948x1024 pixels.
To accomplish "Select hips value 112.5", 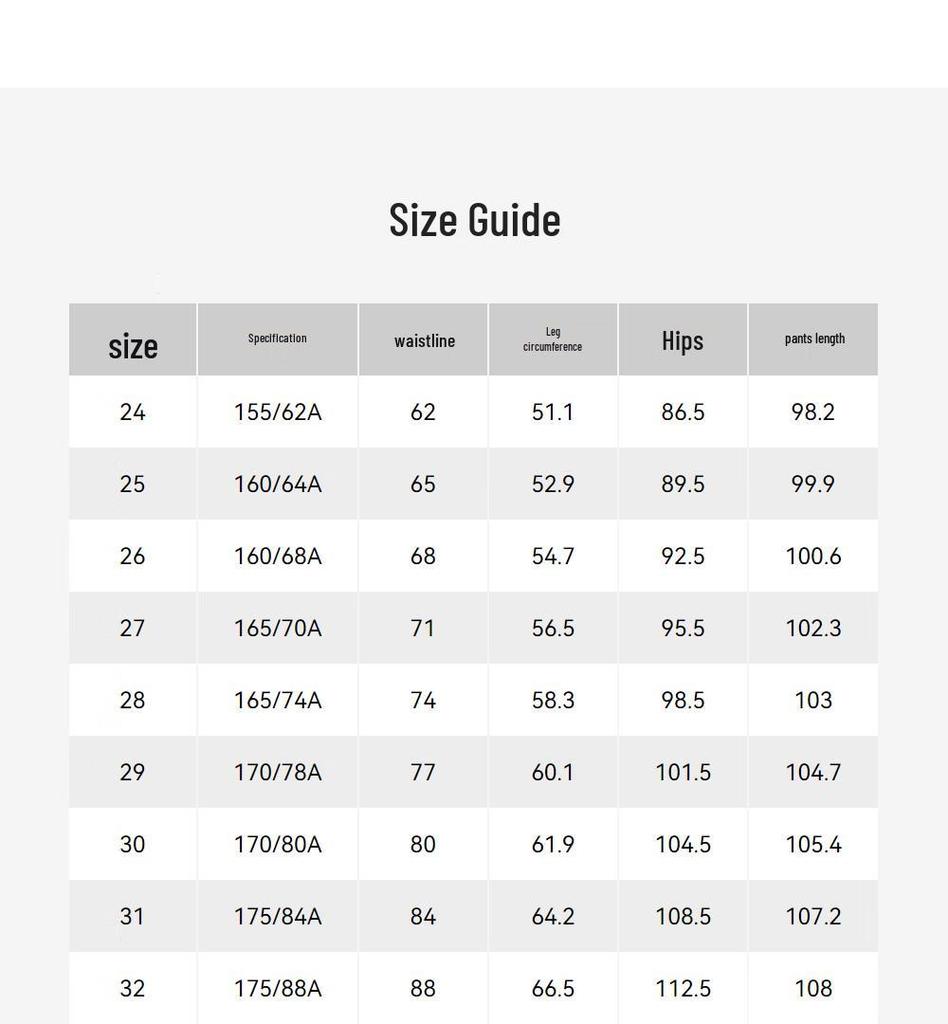I will point(683,989).
